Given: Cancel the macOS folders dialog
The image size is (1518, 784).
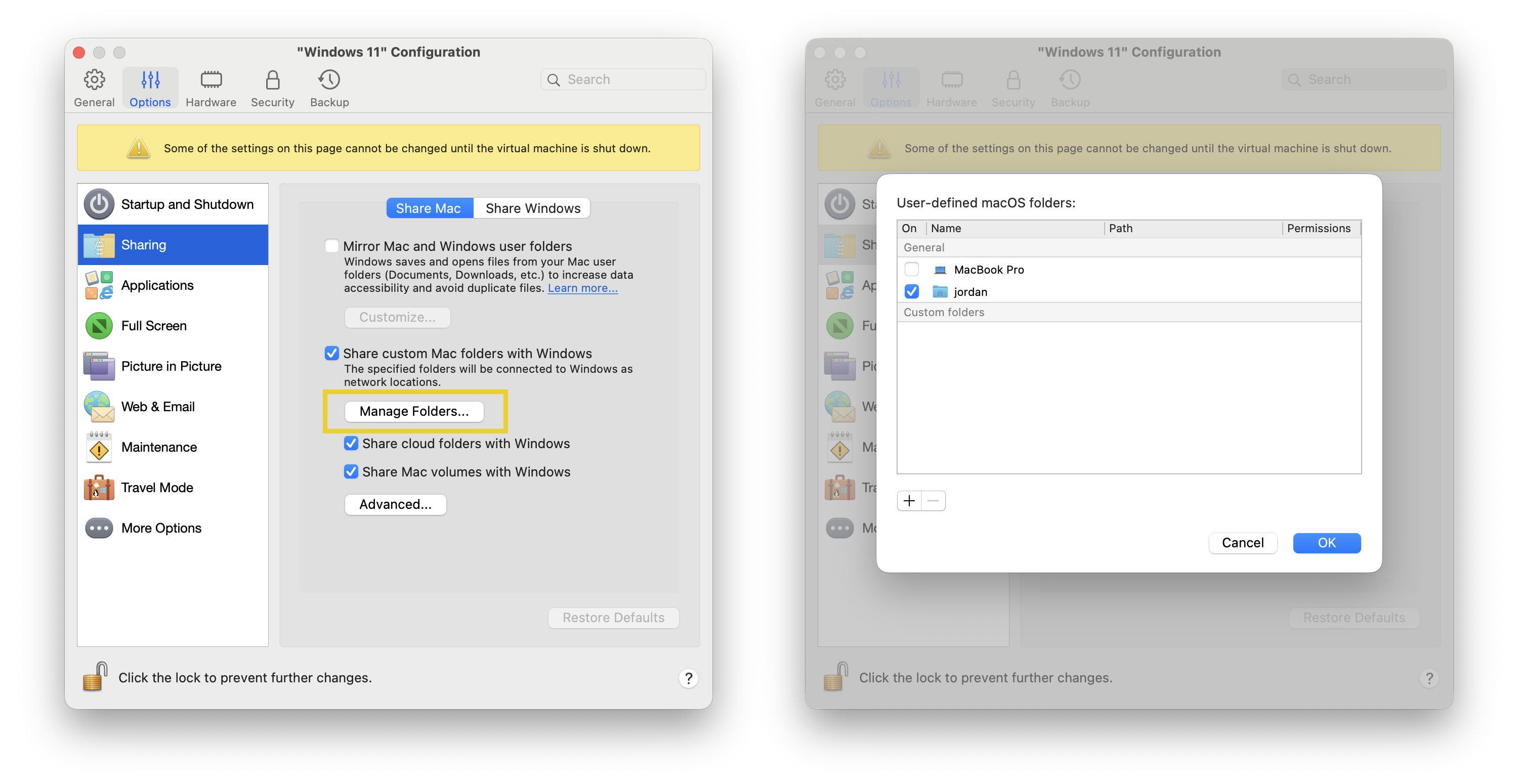Looking at the screenshot, I should (x=1243, y=543).
